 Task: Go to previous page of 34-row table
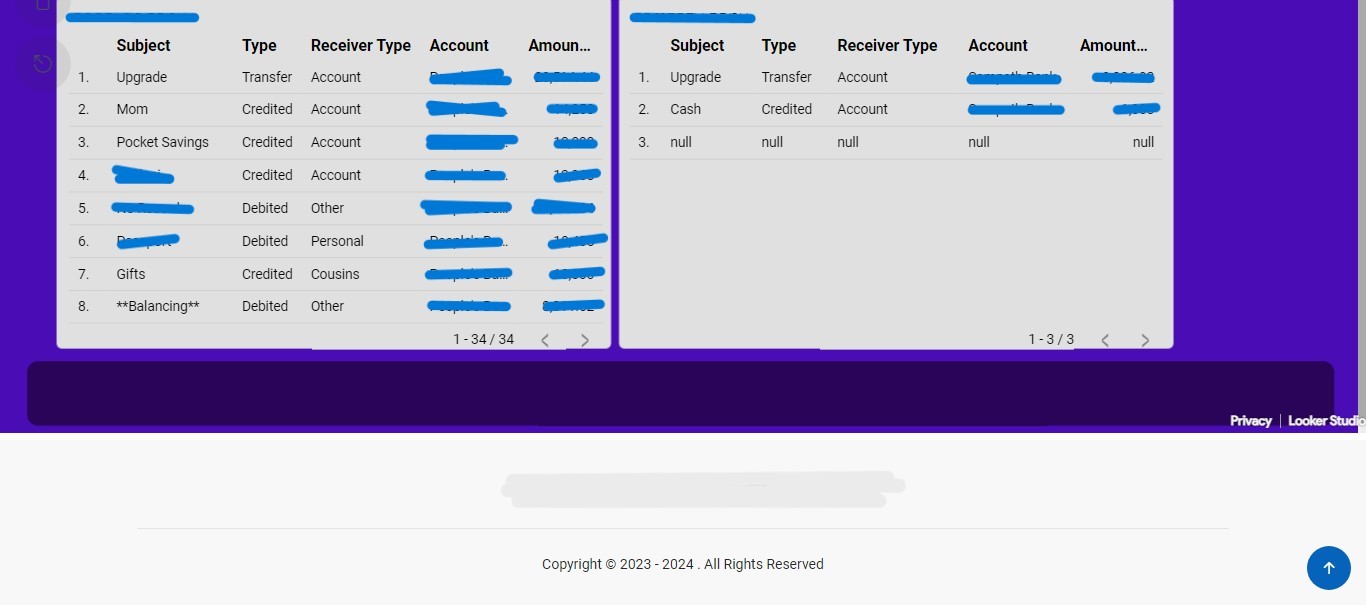(545, 340)
